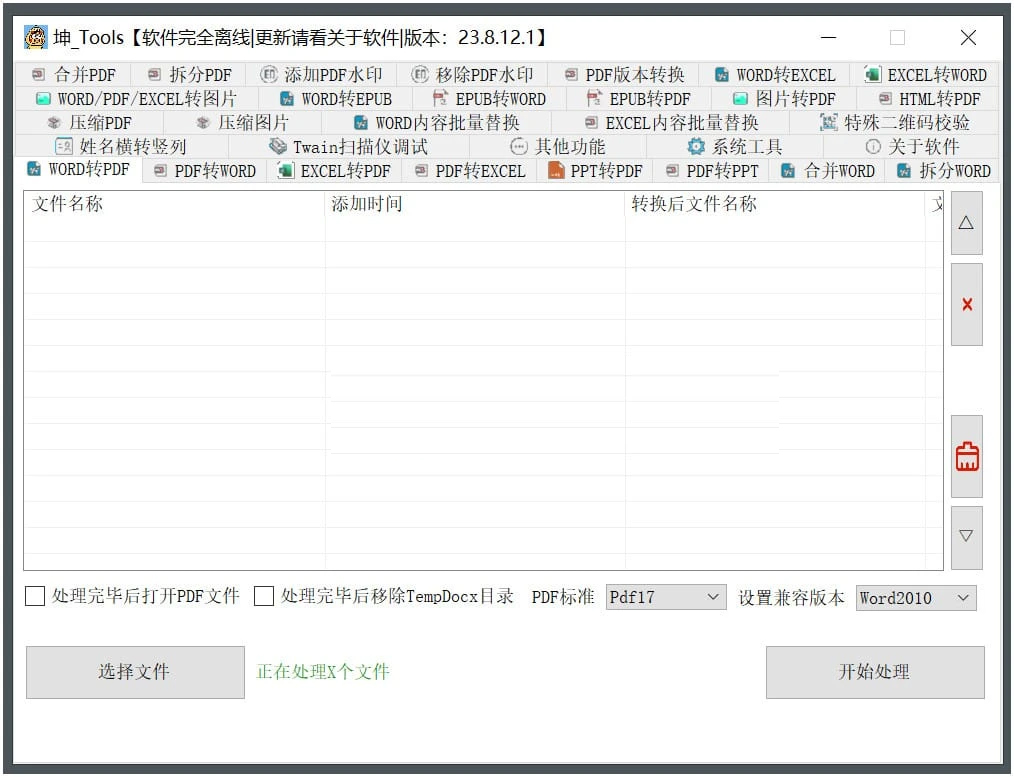Open the 特殊二维码校验 tab
The width and height of the screenshot is (1014, 777).
pos(894,123)
